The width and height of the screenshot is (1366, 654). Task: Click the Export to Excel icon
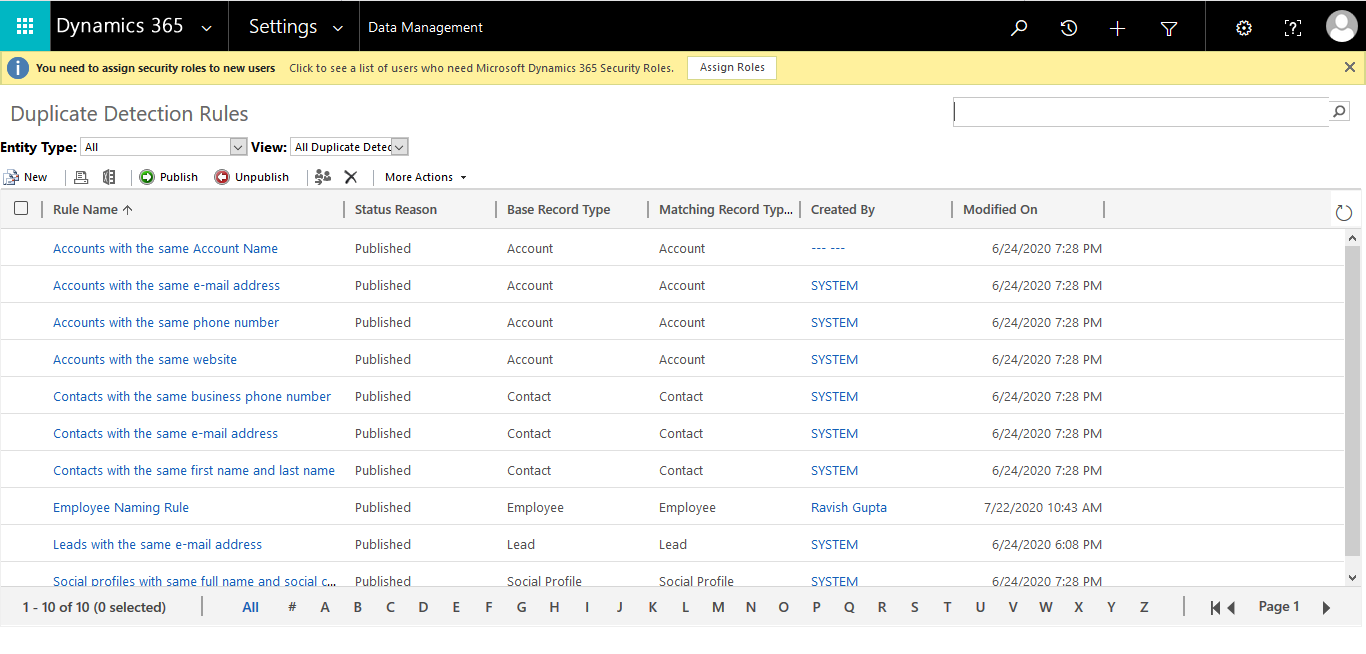(x=109, y=177)
